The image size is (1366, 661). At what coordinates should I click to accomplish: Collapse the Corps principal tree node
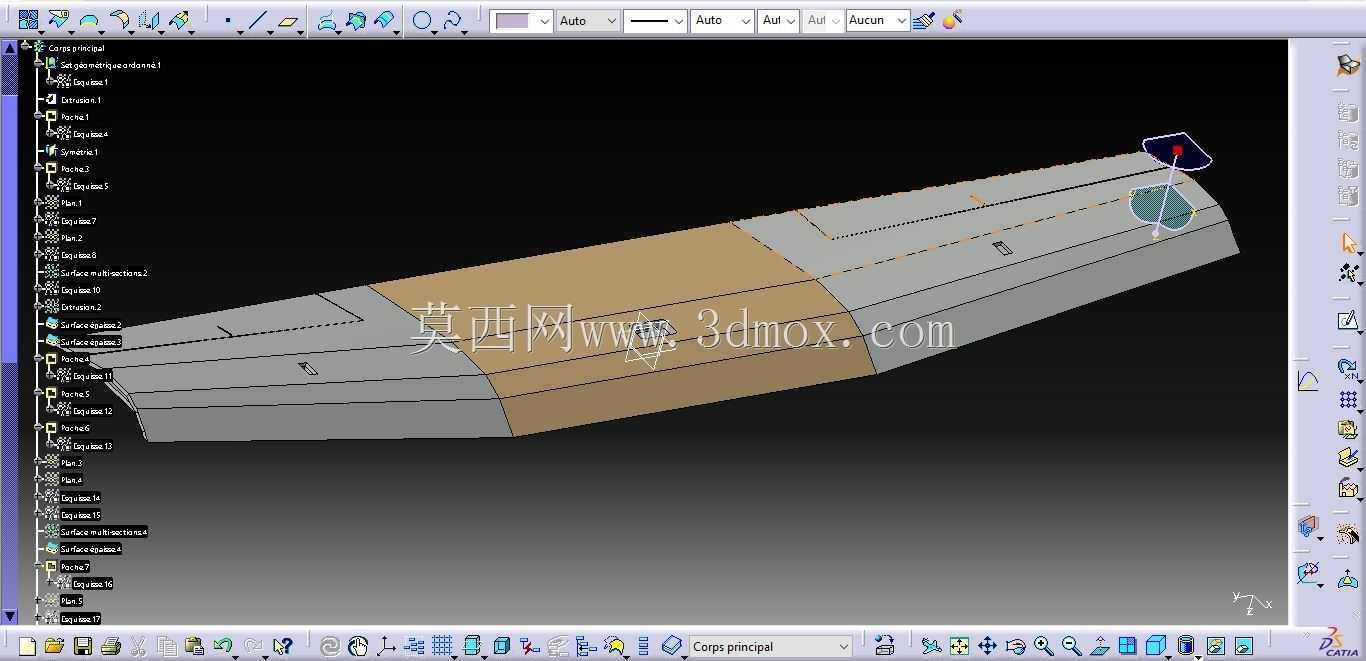[26, 46]
